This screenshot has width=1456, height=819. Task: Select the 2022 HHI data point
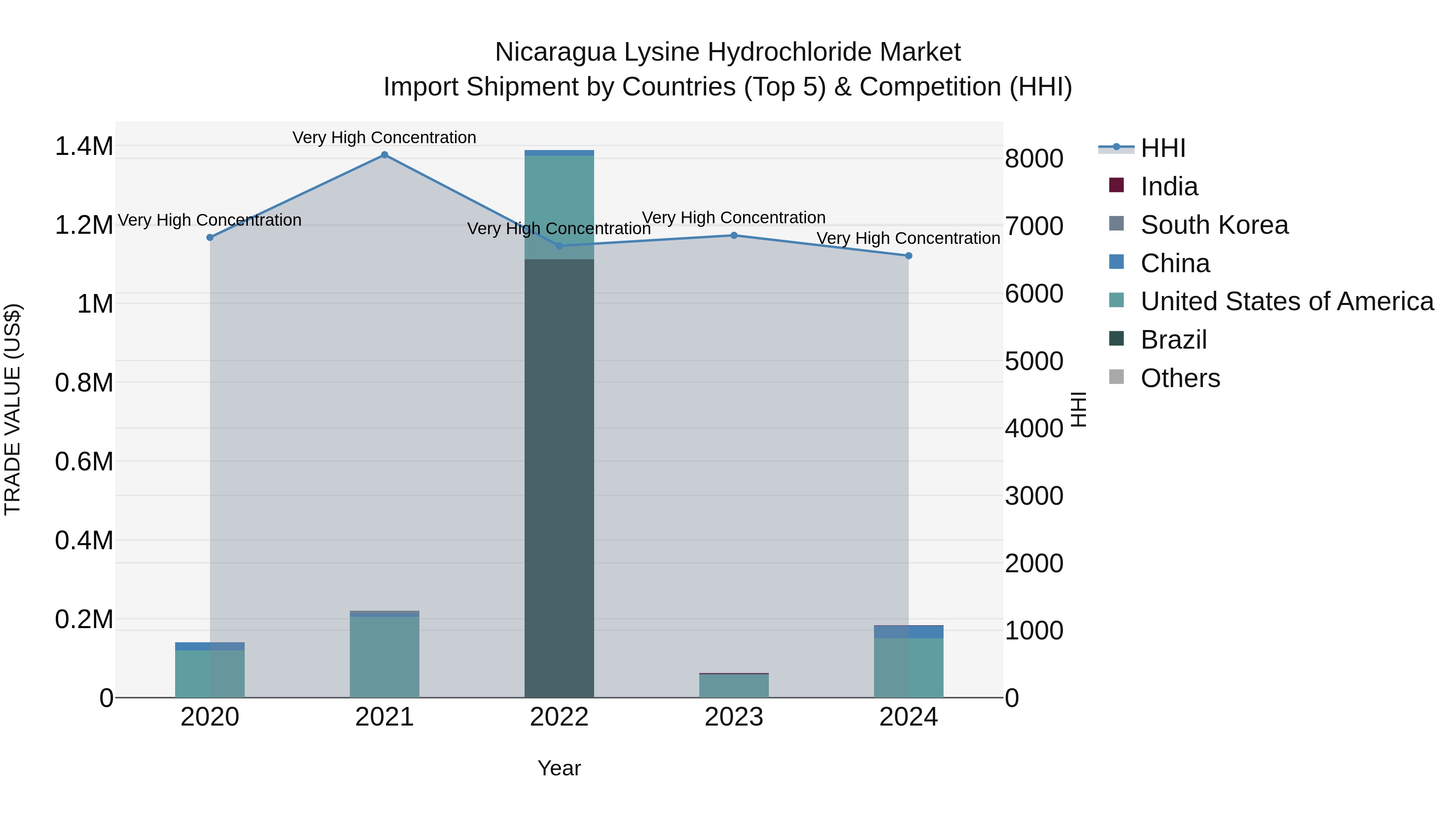pyautogui.click(x=560, y=246)
